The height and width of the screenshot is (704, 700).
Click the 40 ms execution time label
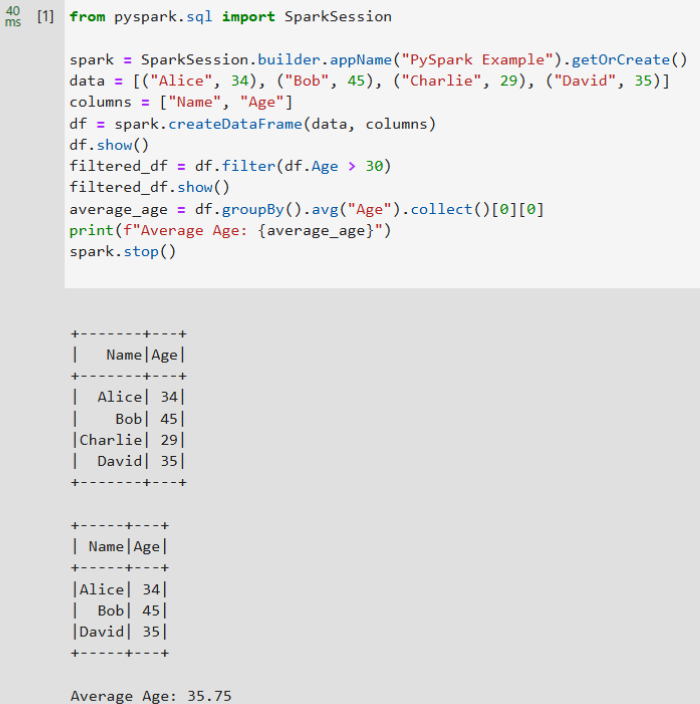coord(13,16)
